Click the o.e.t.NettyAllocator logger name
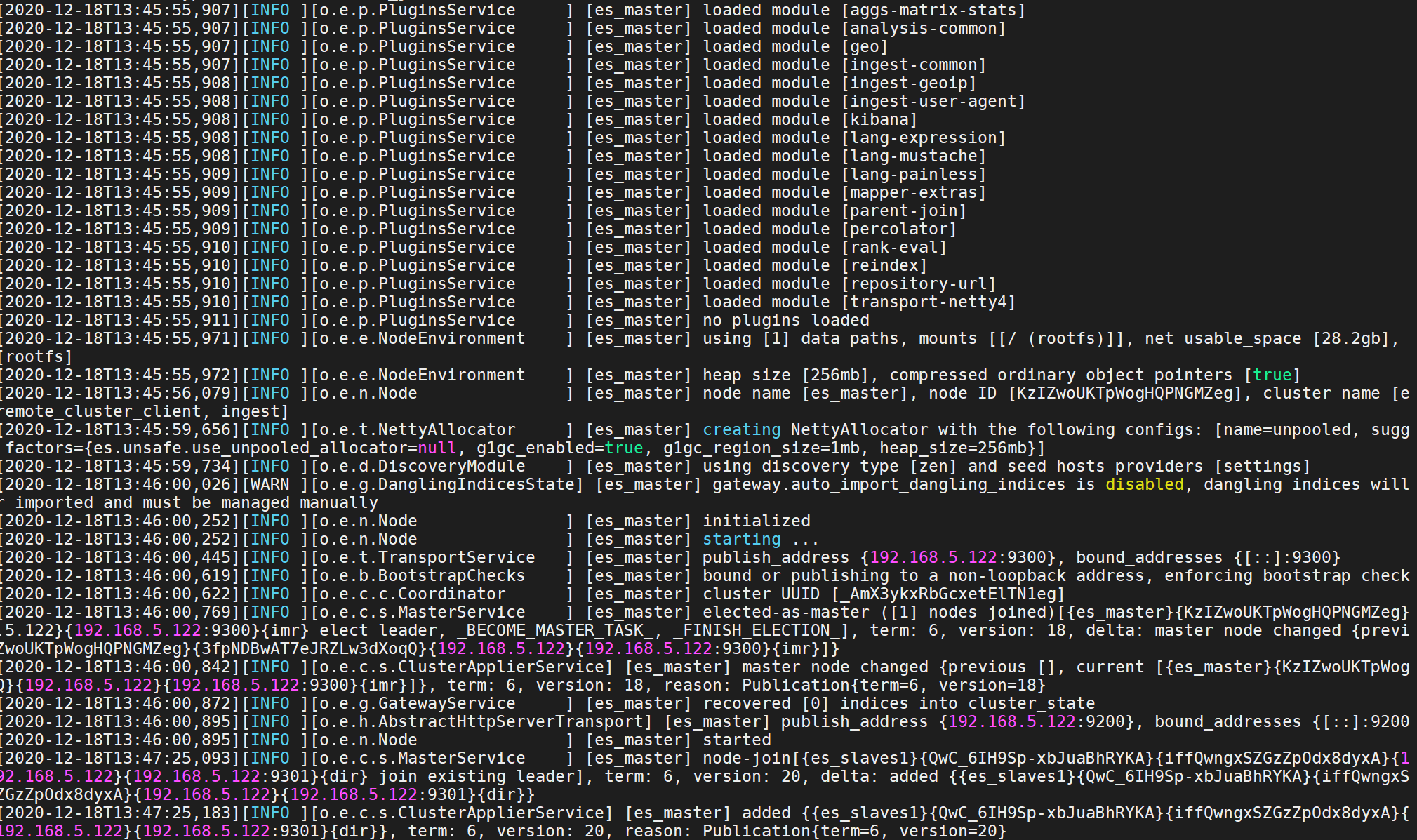The image size is (1417, 840). click(418, 430)
